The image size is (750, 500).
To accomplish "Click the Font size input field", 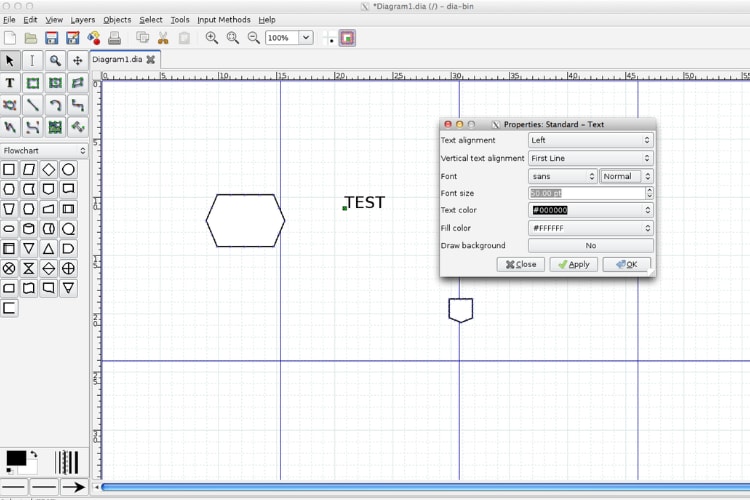I will coord(587,193).
